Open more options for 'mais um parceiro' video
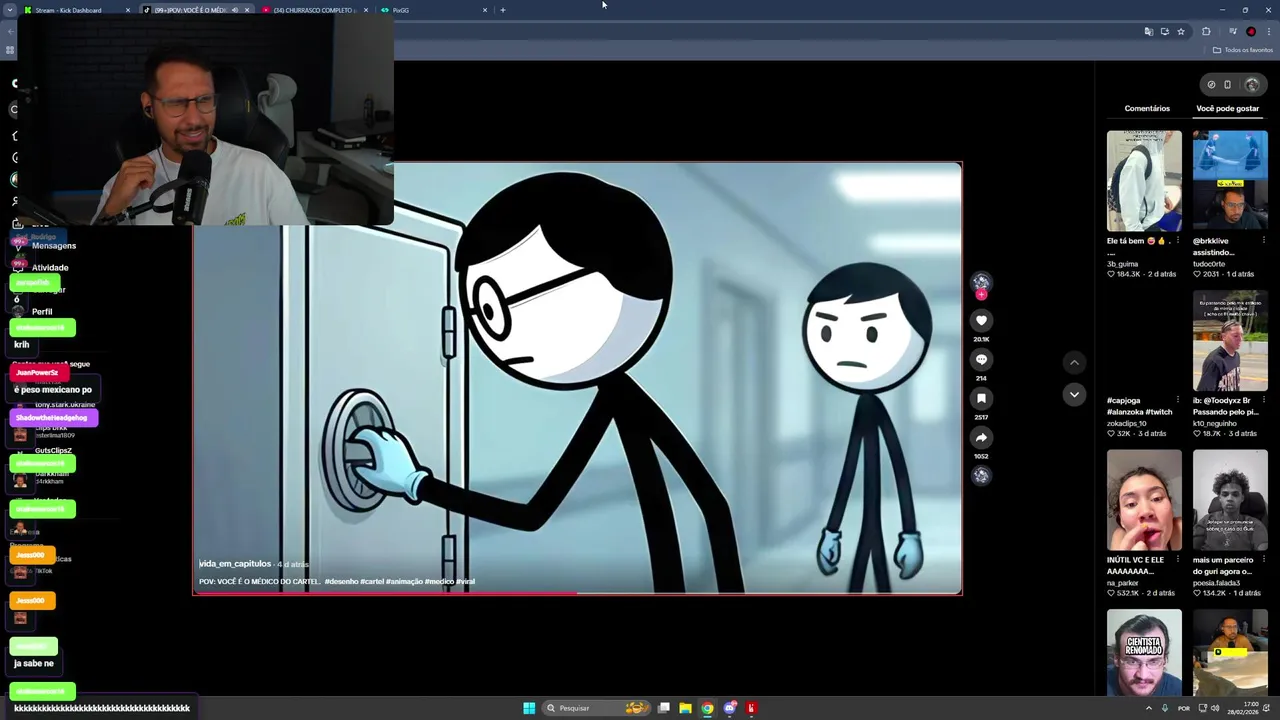This screenshot has width=1280, height=720. coord(1263,561)
